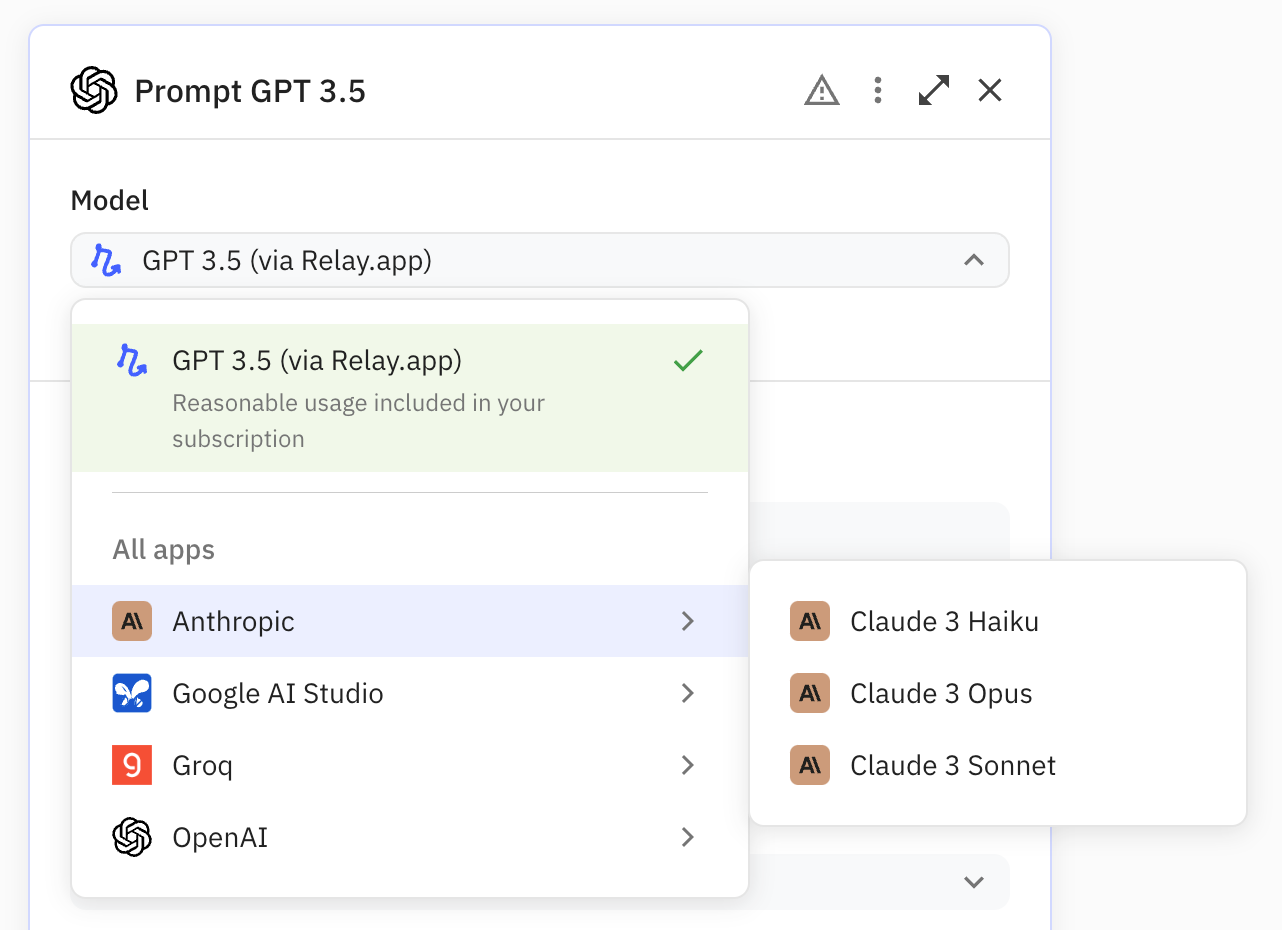Expand the Groq submenu chevron
Image resolution: width=1282 pixels, height=930 pixels.
coord(687,765)
